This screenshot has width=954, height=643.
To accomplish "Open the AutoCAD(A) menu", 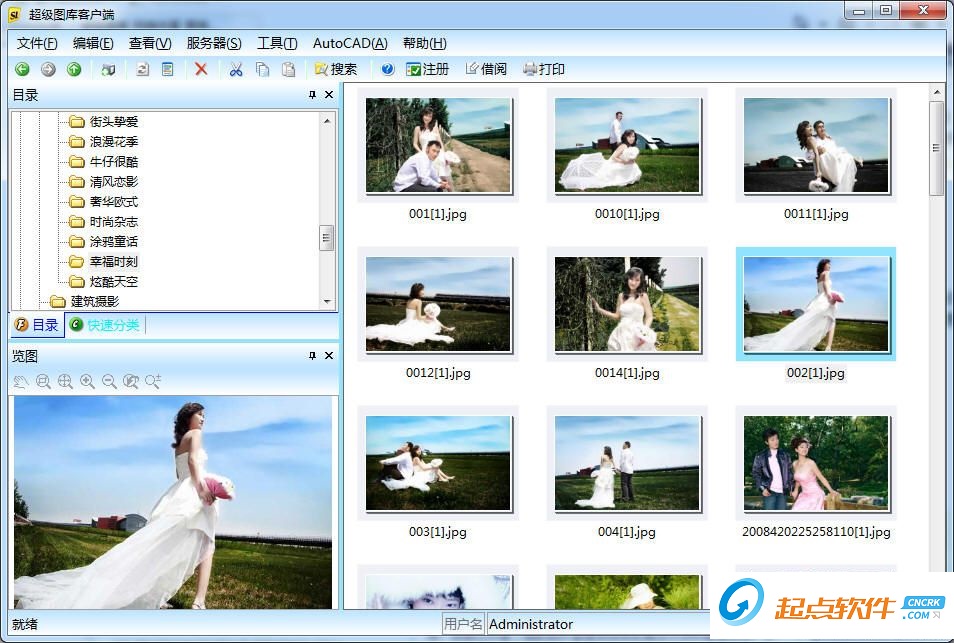I will tap(348, 43).
